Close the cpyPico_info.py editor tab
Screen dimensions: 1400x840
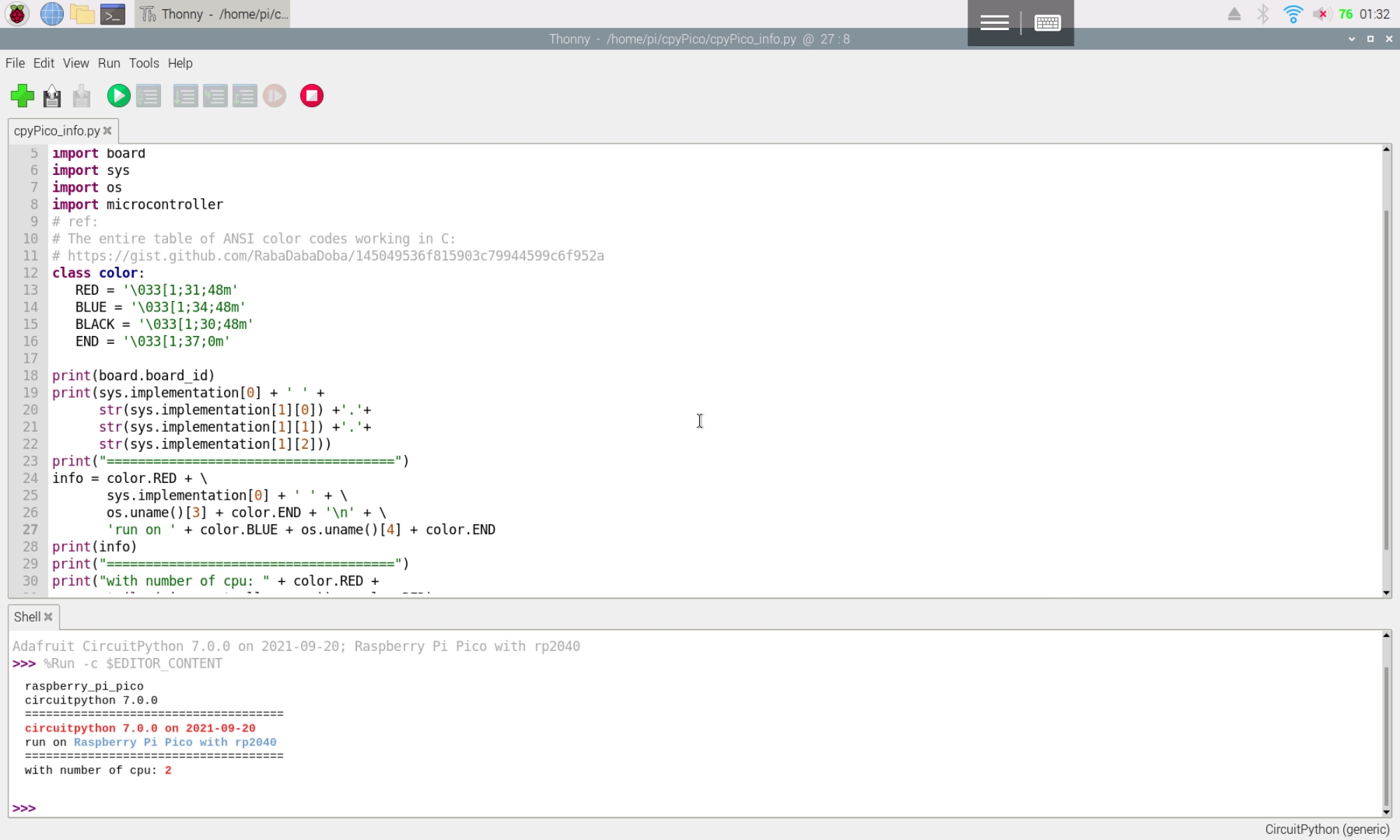107,131
